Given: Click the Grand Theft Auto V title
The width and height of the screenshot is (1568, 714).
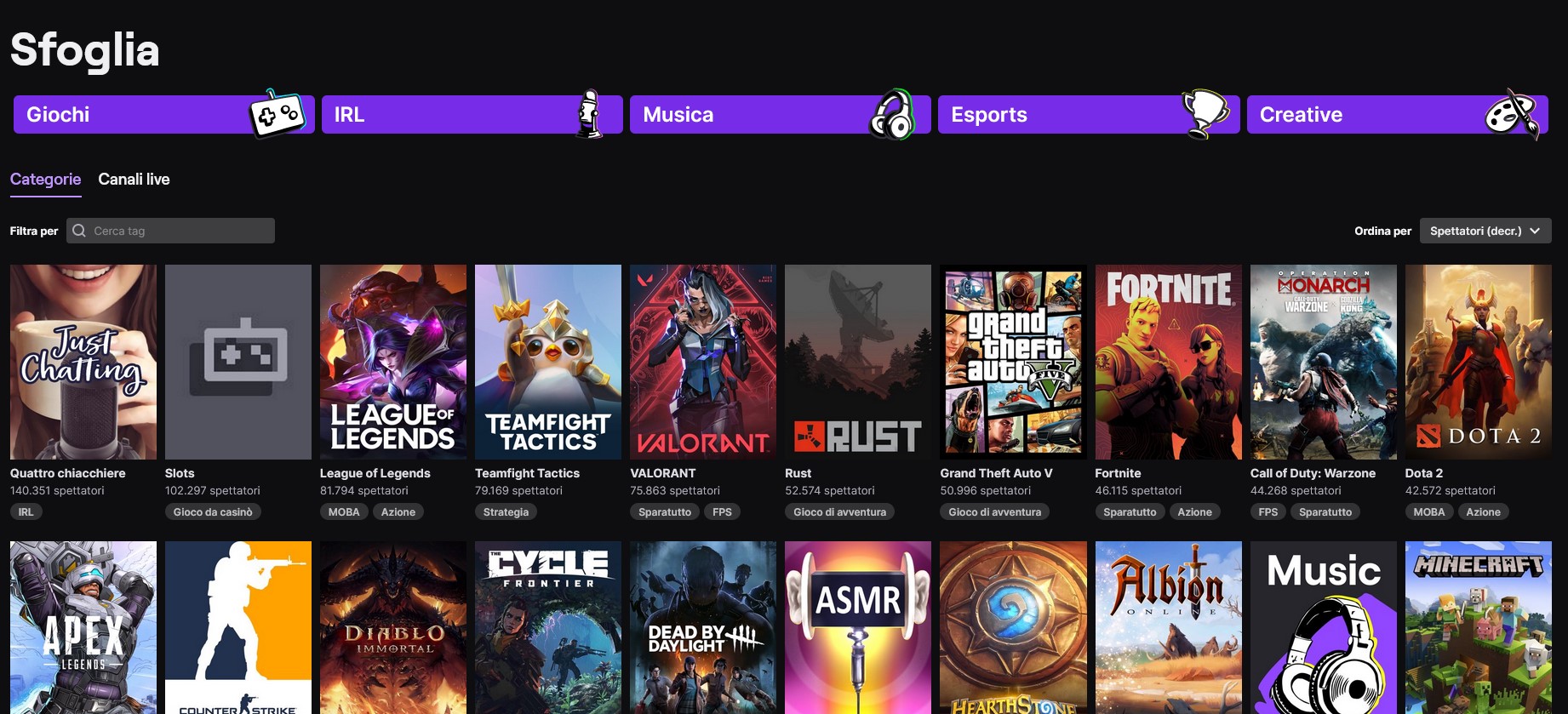Looking at the screenshot, I should [x=996, y=473].
